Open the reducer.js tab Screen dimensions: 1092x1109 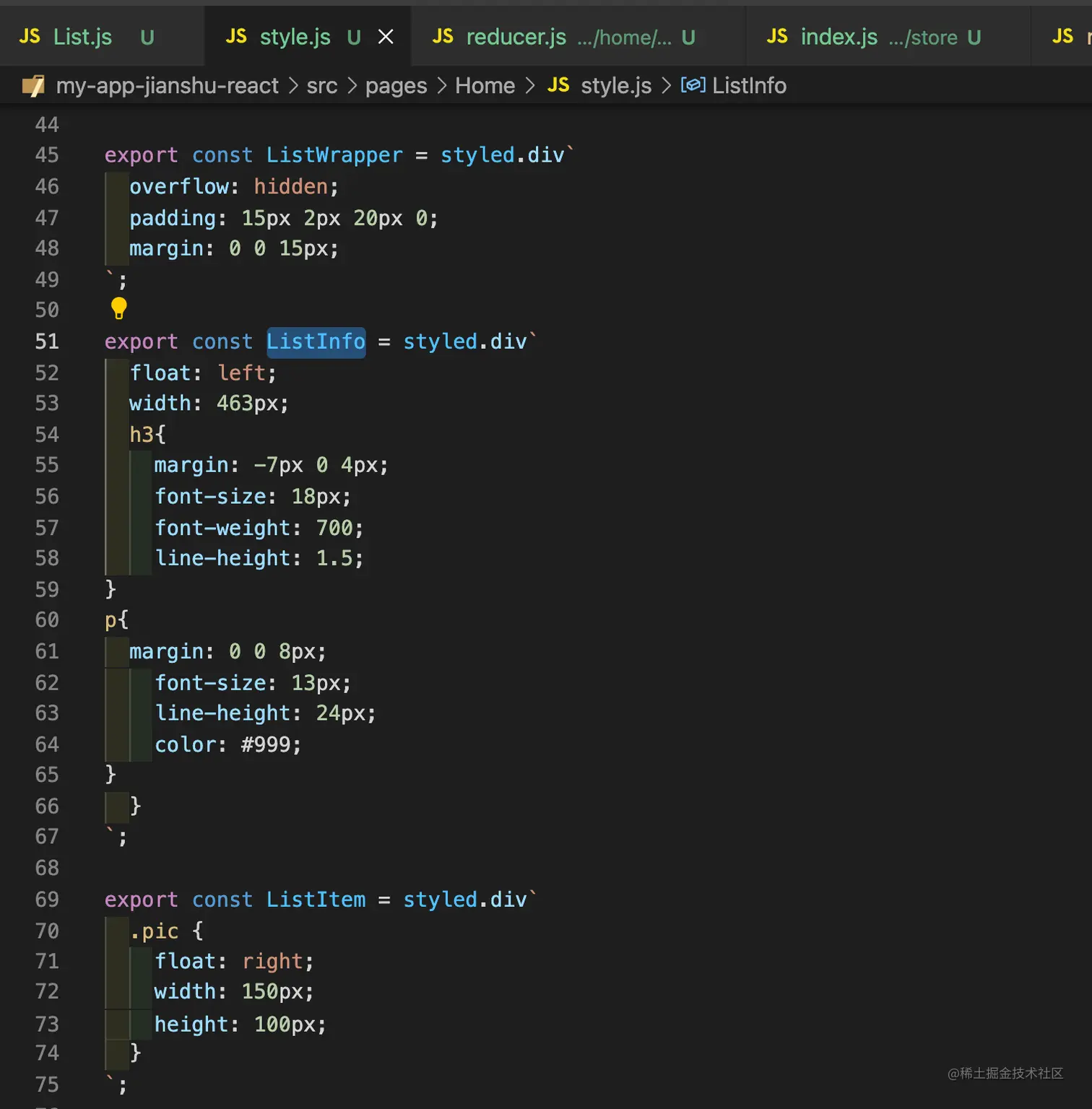click(x=578, y=36)
